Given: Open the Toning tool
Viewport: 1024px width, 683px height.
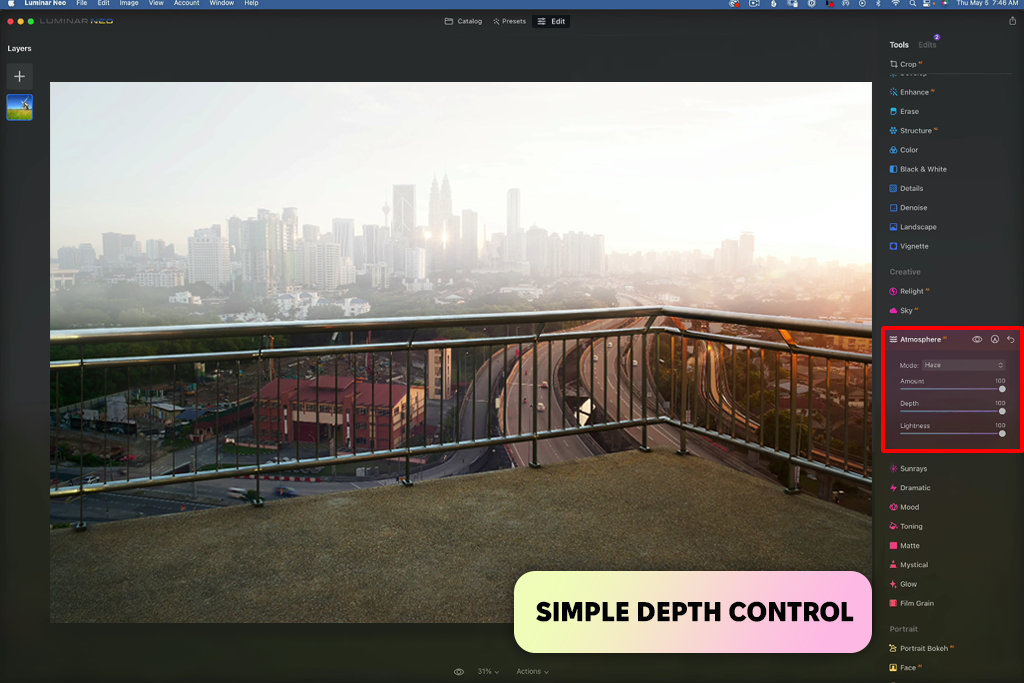Looking at the screenshot, I should (x=906, y=526).
